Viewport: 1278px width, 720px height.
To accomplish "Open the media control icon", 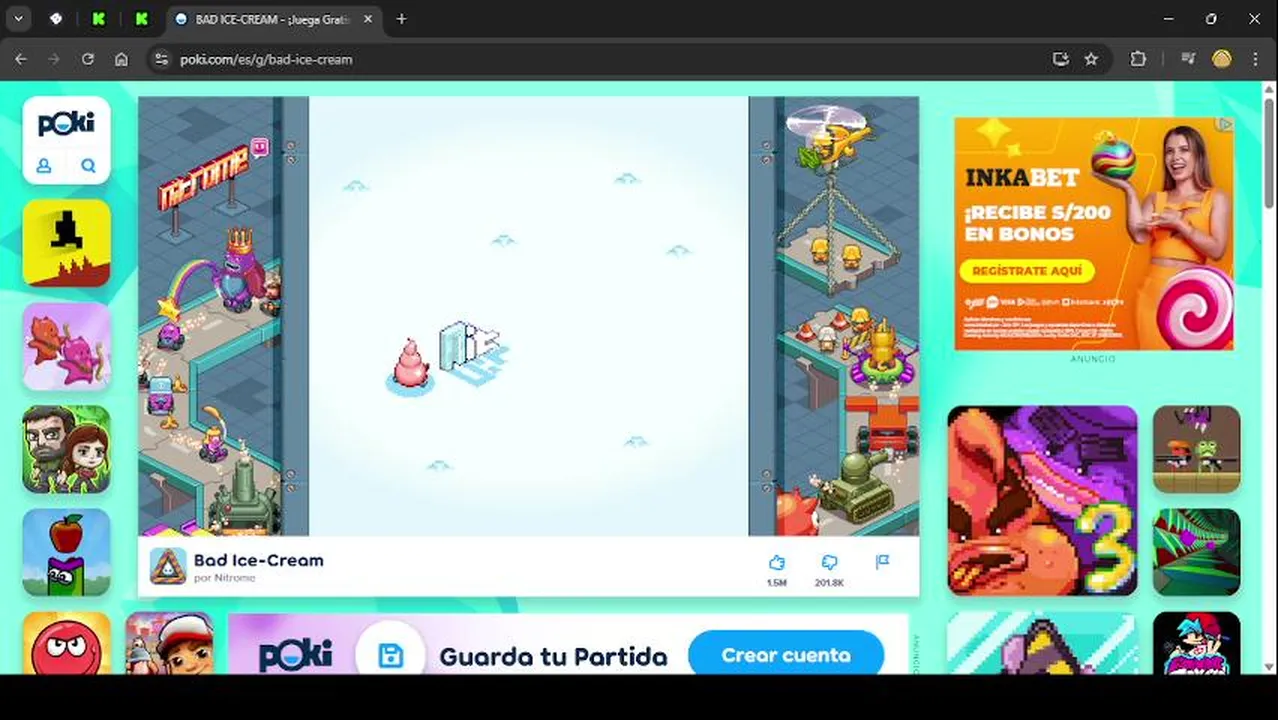I will coord(1188,59).
